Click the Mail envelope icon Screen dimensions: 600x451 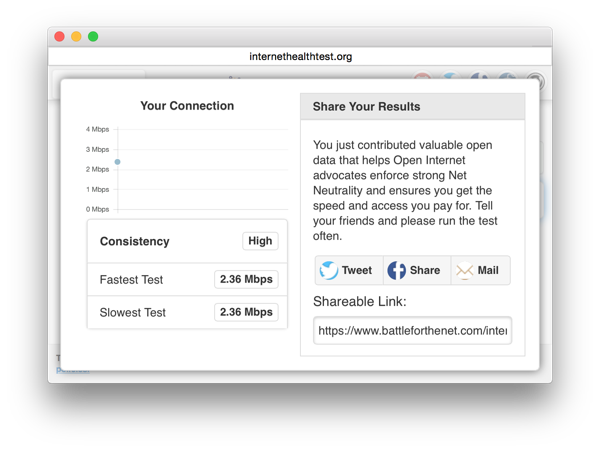pyautogui.click(x=465, y=271)
